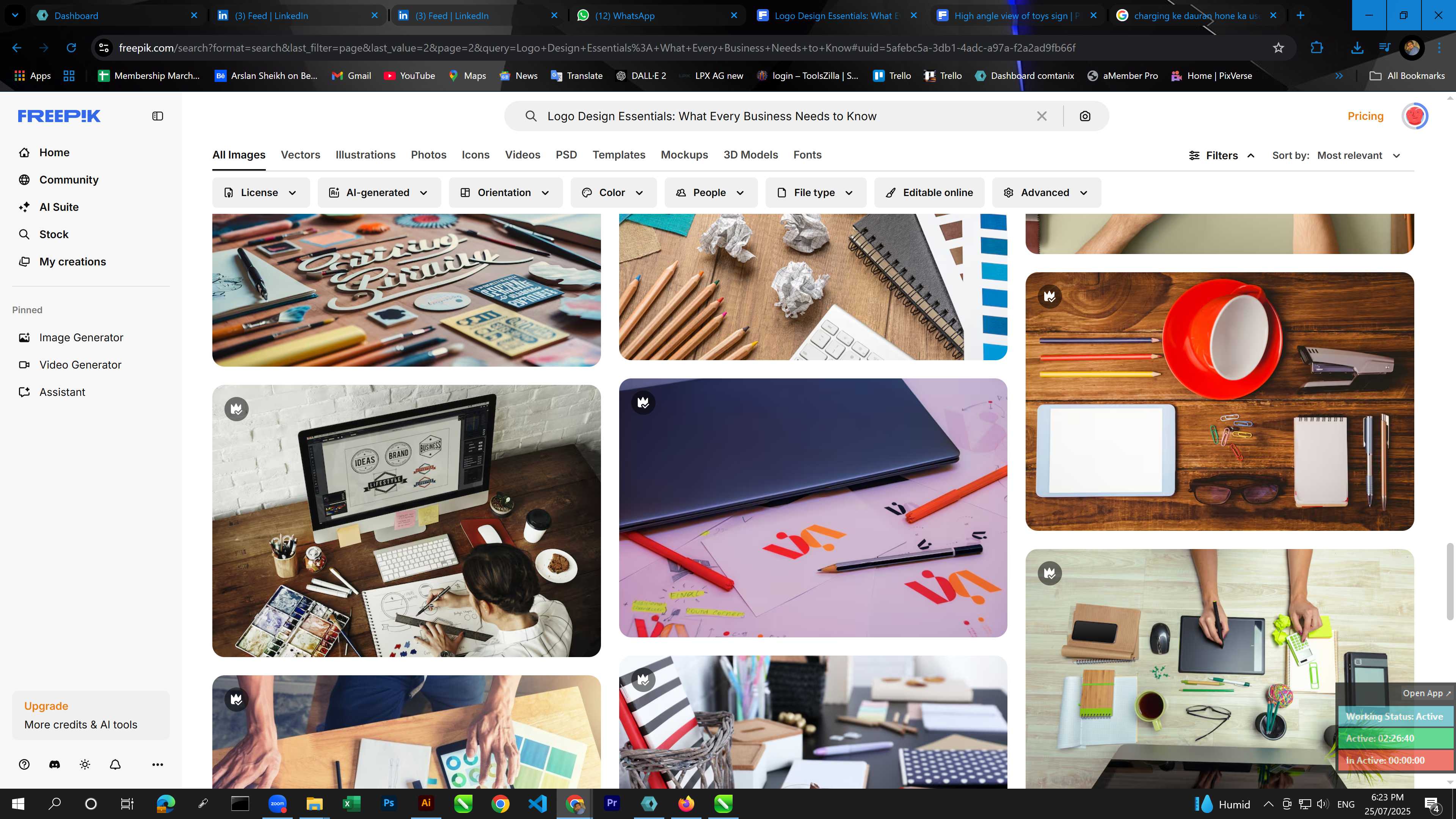Image resolution: width=1456 pixels, height=819 pixels.
Task: Click premium crown badge on red cup desk image
Action: tap(1050, 296)
